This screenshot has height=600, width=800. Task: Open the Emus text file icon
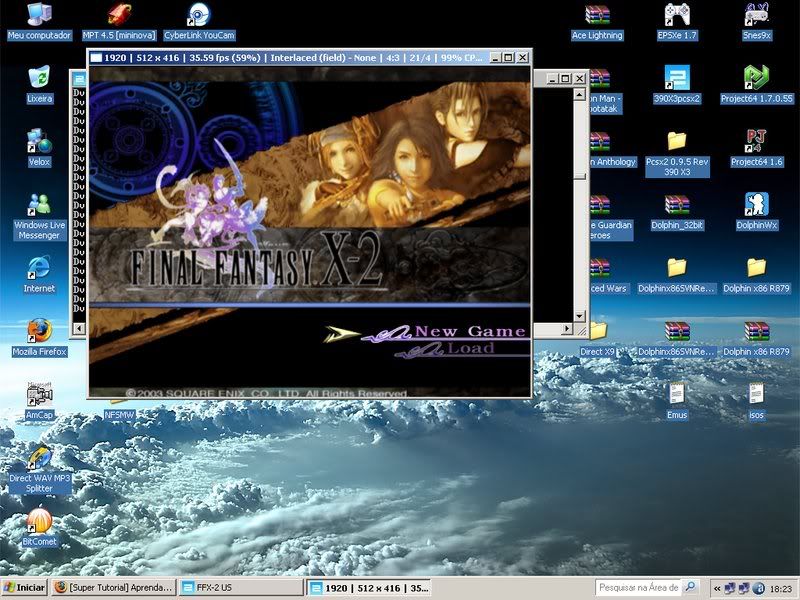pos(677,394)
